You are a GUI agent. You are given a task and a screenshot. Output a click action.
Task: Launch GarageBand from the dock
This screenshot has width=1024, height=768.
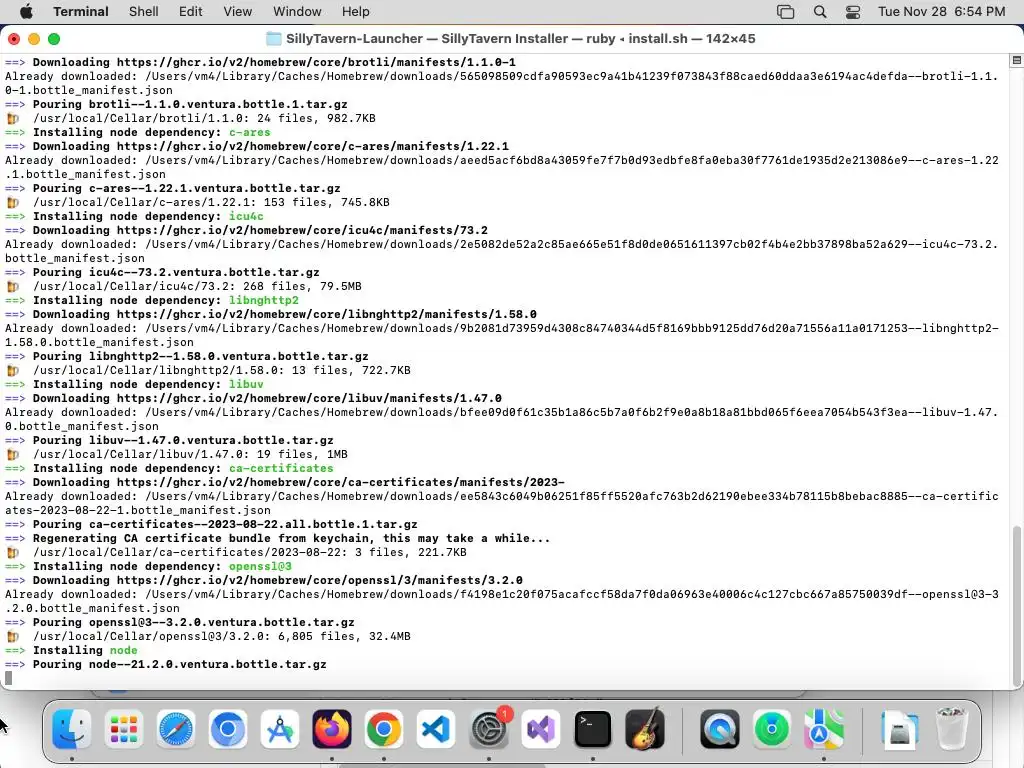click(645, 729)
